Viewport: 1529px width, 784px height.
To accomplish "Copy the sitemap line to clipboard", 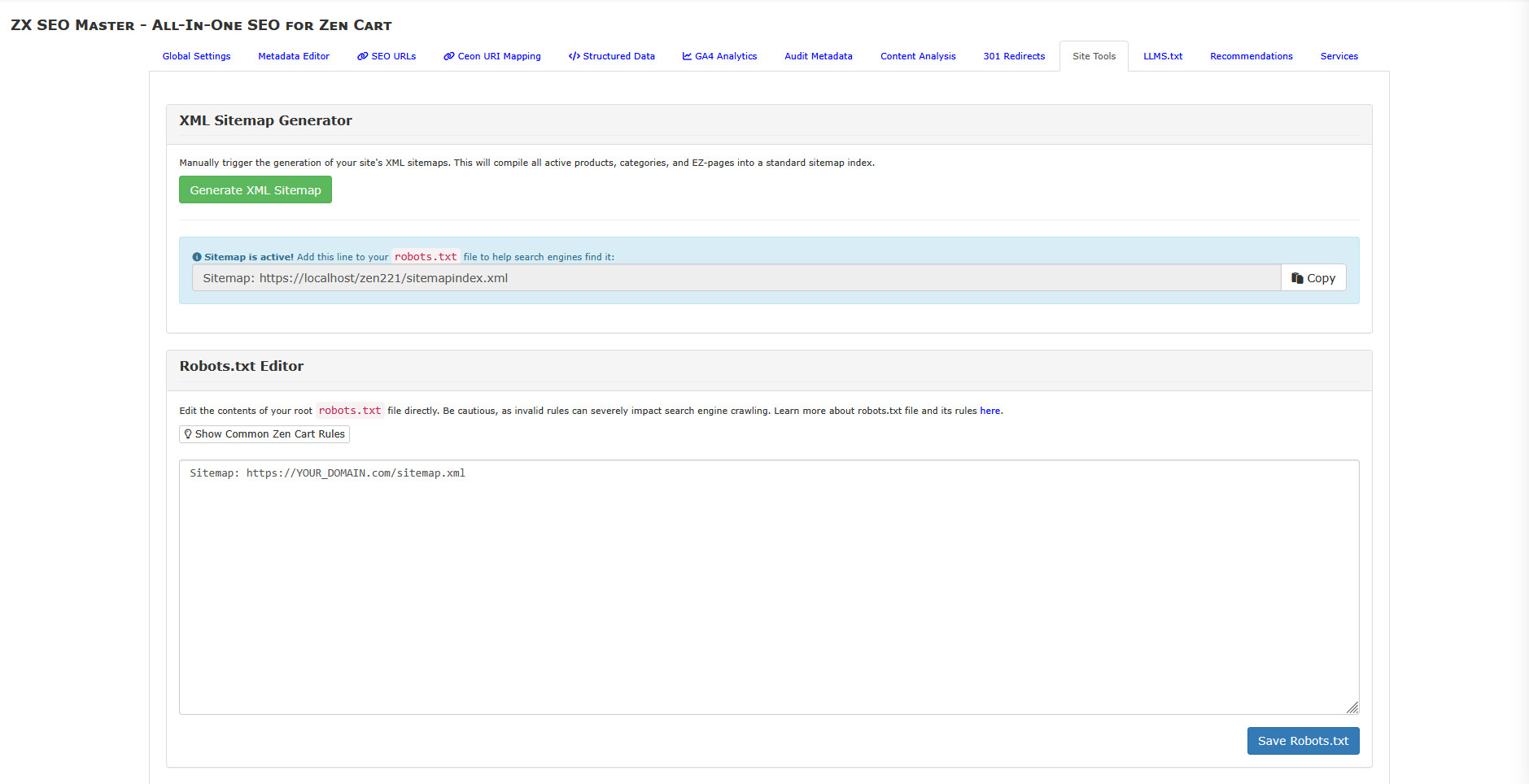I will click(x=1313, y=278).
